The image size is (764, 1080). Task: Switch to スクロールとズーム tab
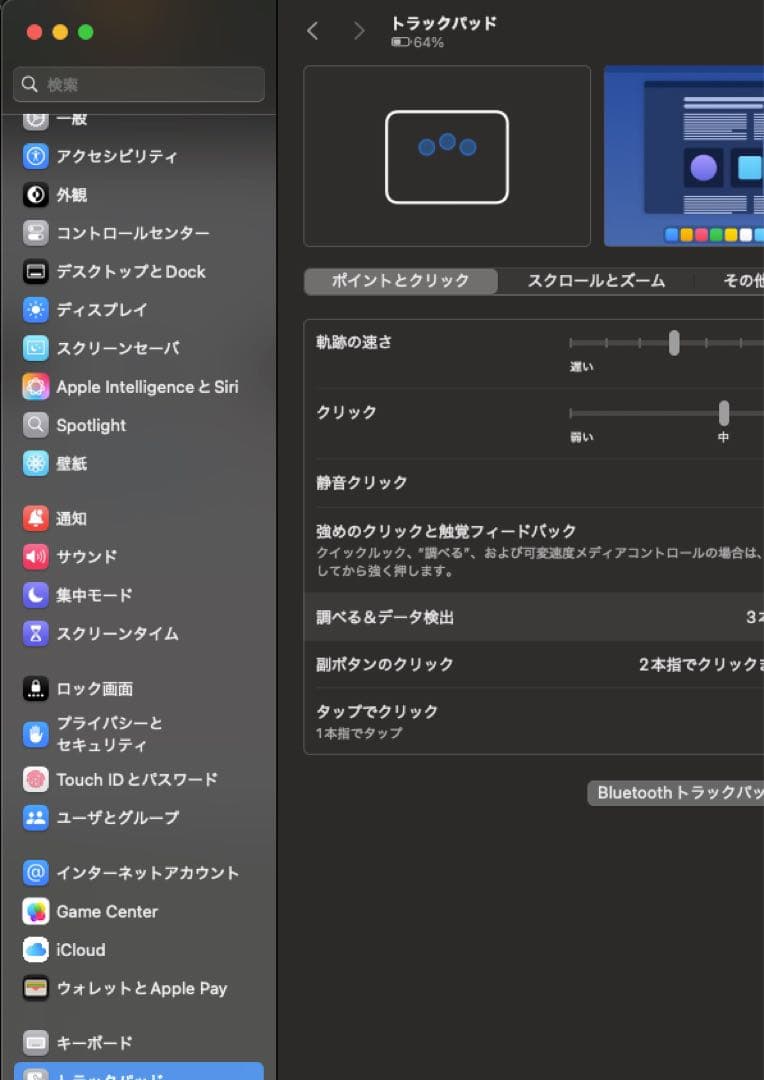tap(596, 281)
